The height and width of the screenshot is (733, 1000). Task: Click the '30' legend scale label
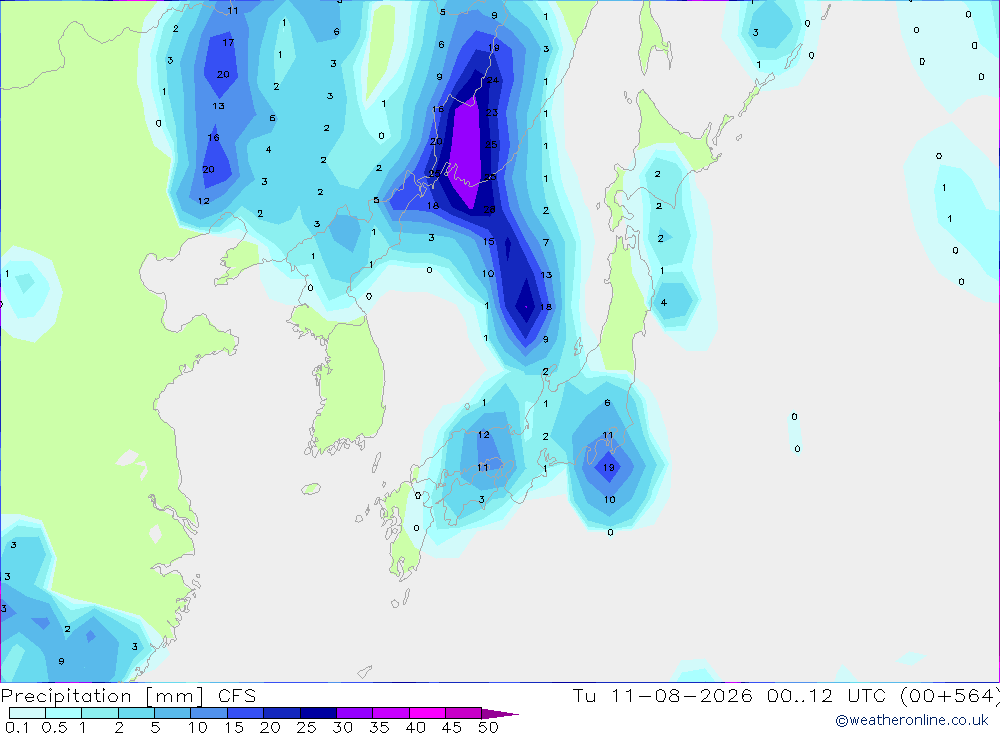point(342,727)
